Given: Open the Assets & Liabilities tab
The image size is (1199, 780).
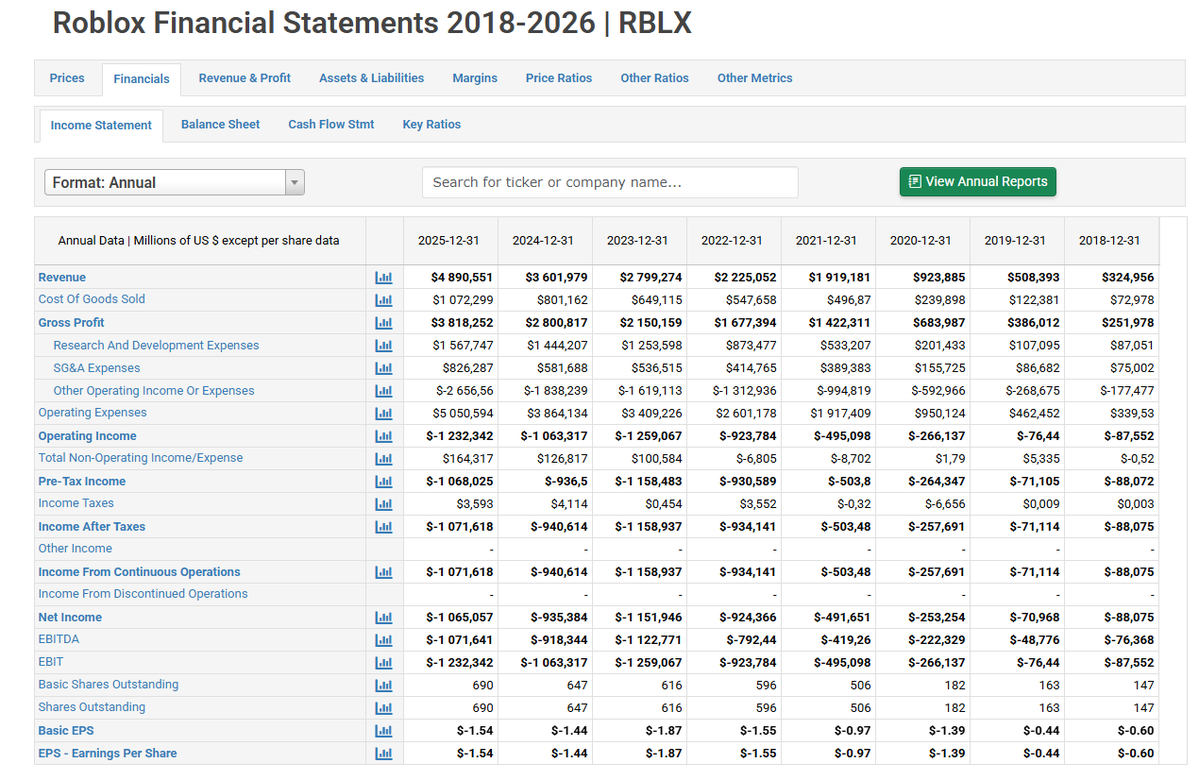Looking at the screenshot, I should (x=372, y=78).
